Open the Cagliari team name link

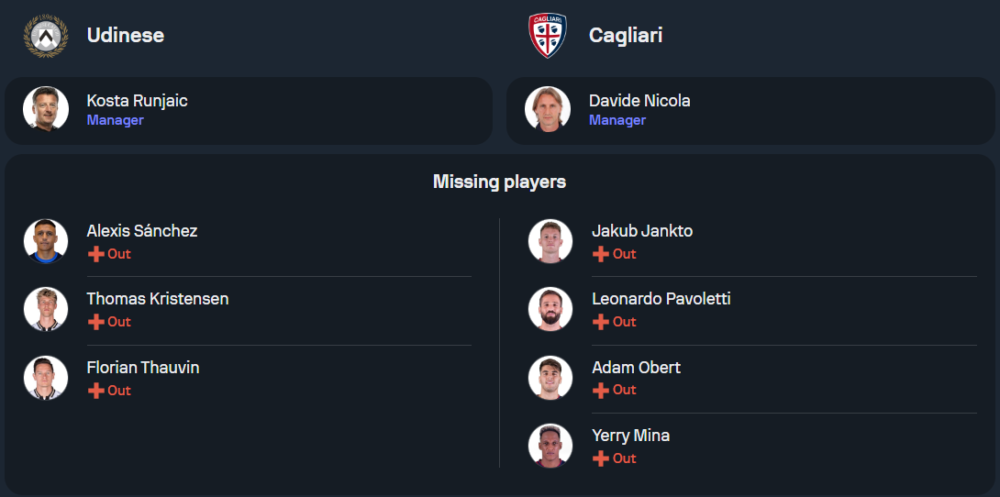tap(626, 36)
